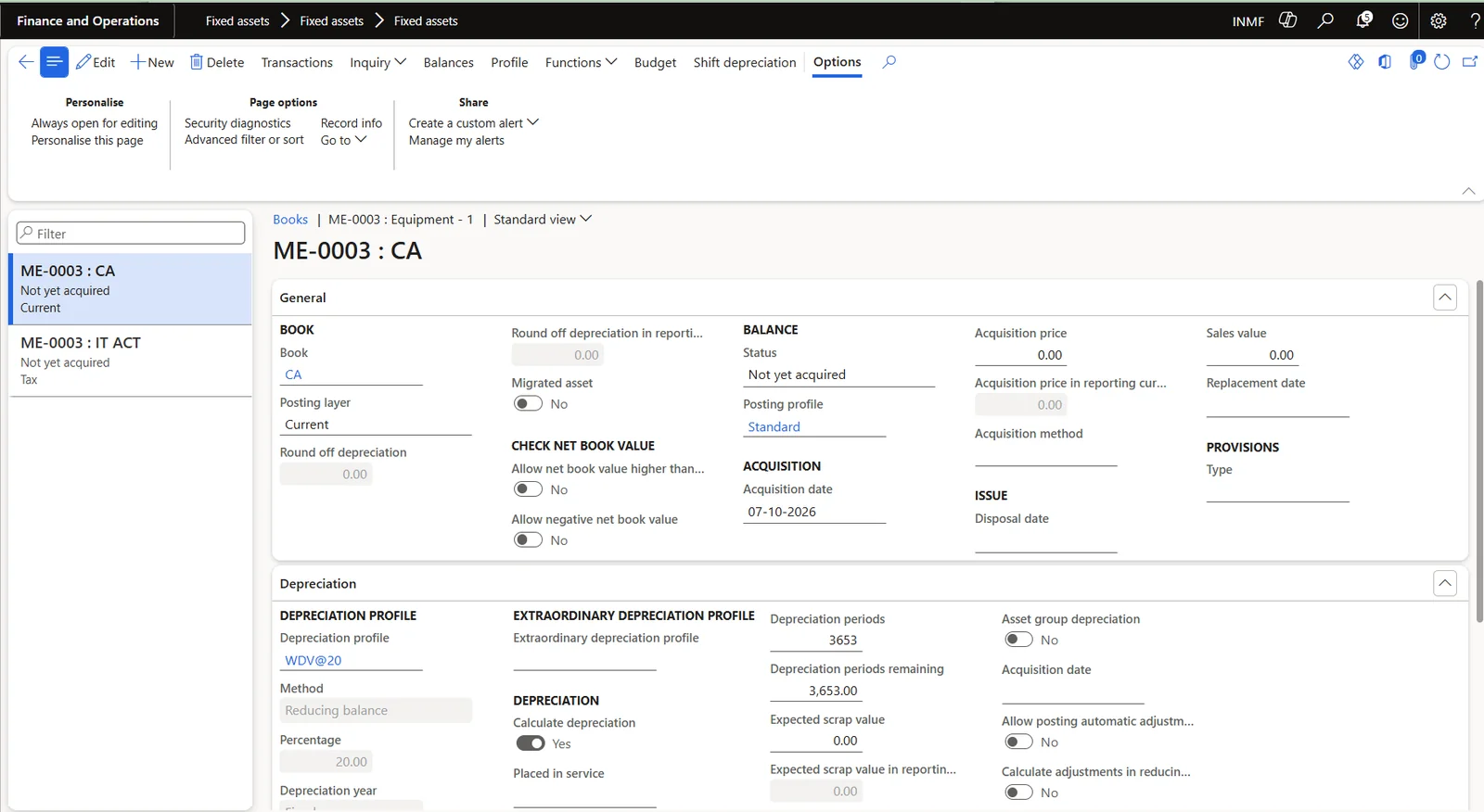Toggle Asset group depreciation switch
The image size is (1484, 812).
(1018, 640)
